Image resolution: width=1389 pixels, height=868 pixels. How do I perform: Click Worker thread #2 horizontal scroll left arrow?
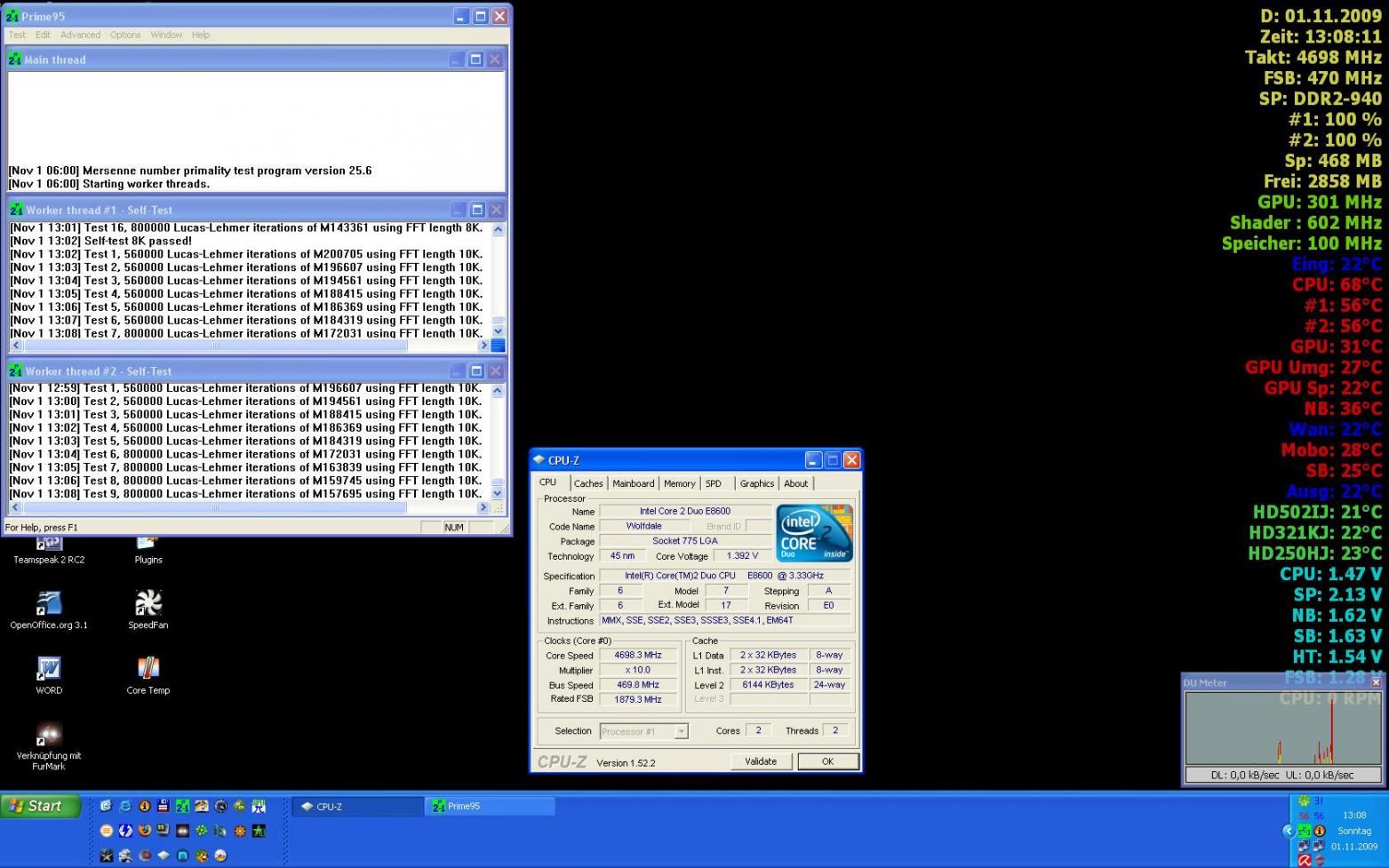16,507
